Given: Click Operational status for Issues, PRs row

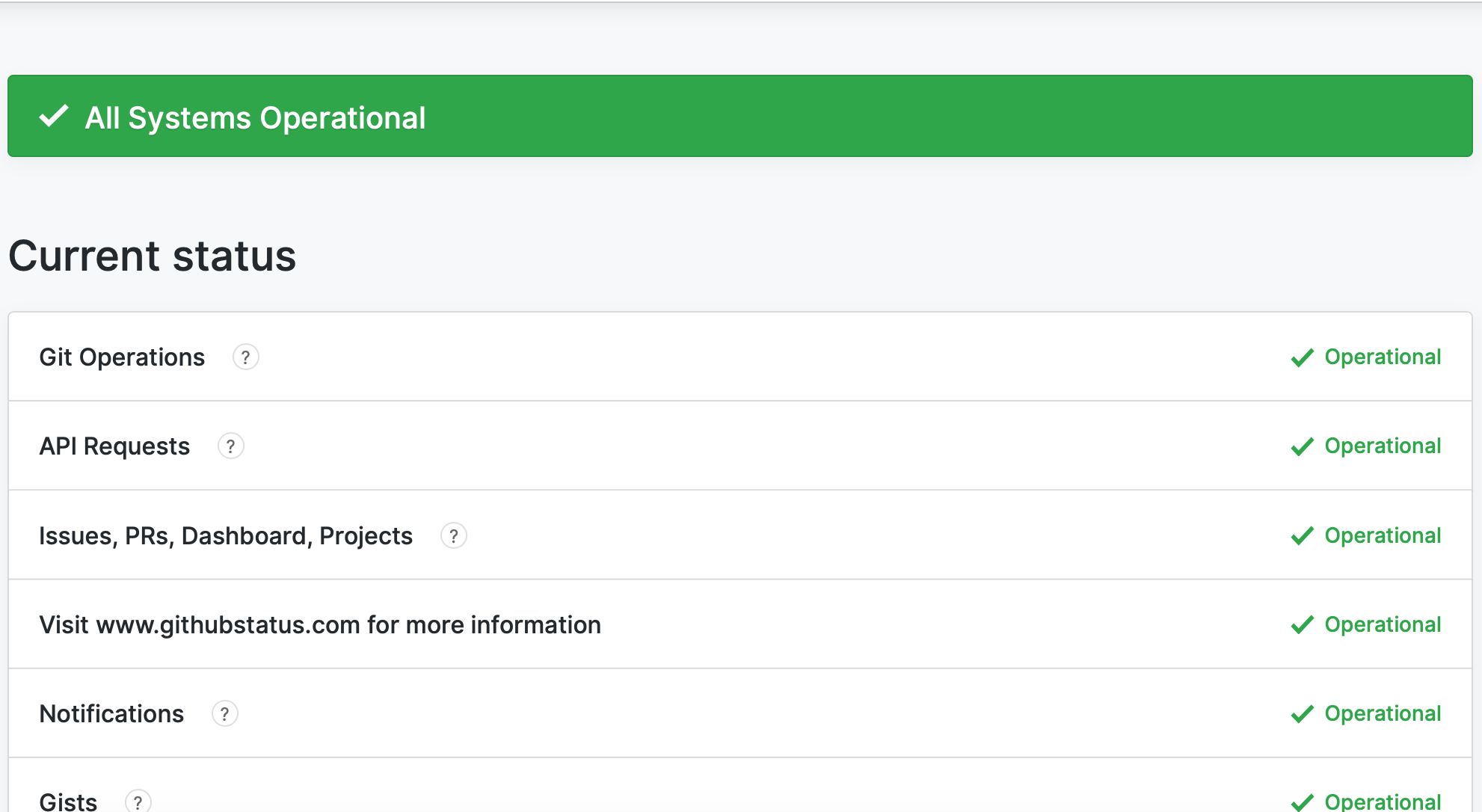Looking at the screenshot, I should point(1383,536).
